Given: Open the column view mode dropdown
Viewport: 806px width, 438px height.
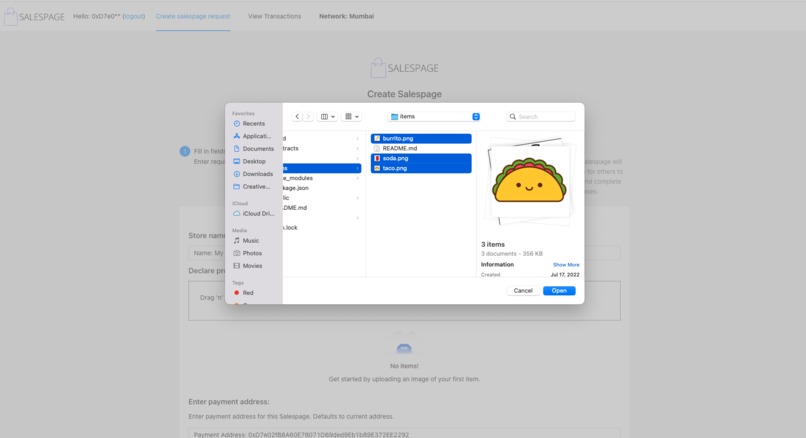Looking at the screenshot, I should click(x=327, y=117).
